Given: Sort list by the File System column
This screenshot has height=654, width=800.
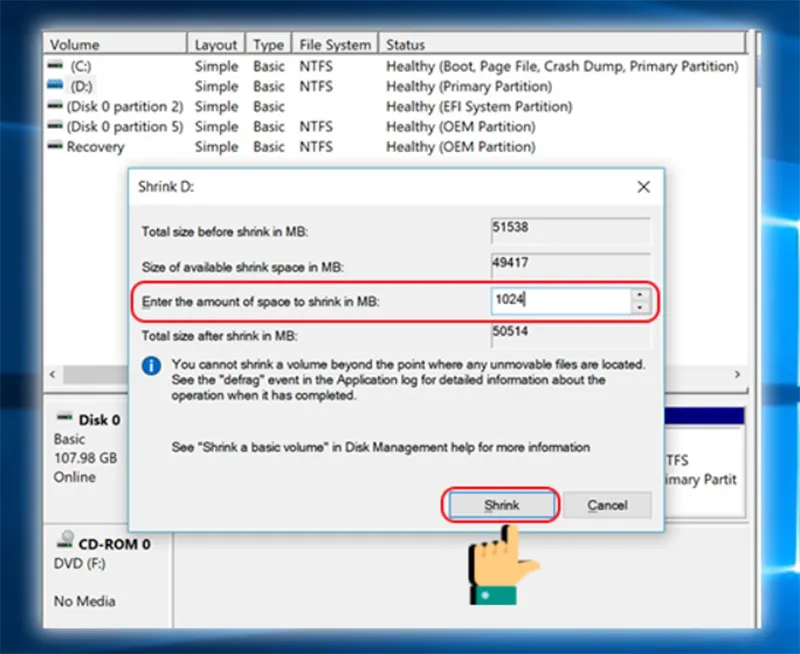Looking at the screenshot, I should coord(335,44).
